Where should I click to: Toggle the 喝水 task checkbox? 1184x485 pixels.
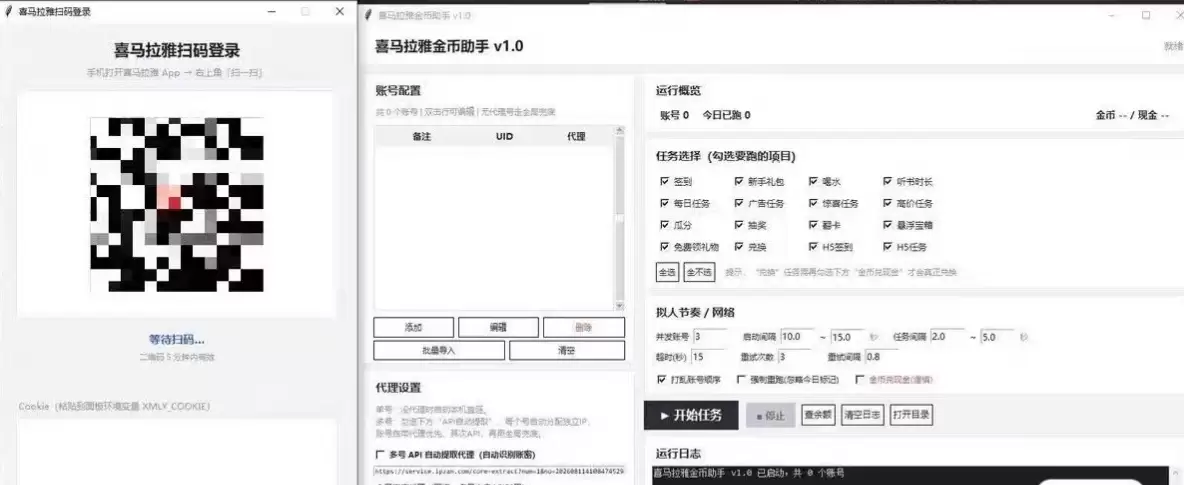click(813, 181)
